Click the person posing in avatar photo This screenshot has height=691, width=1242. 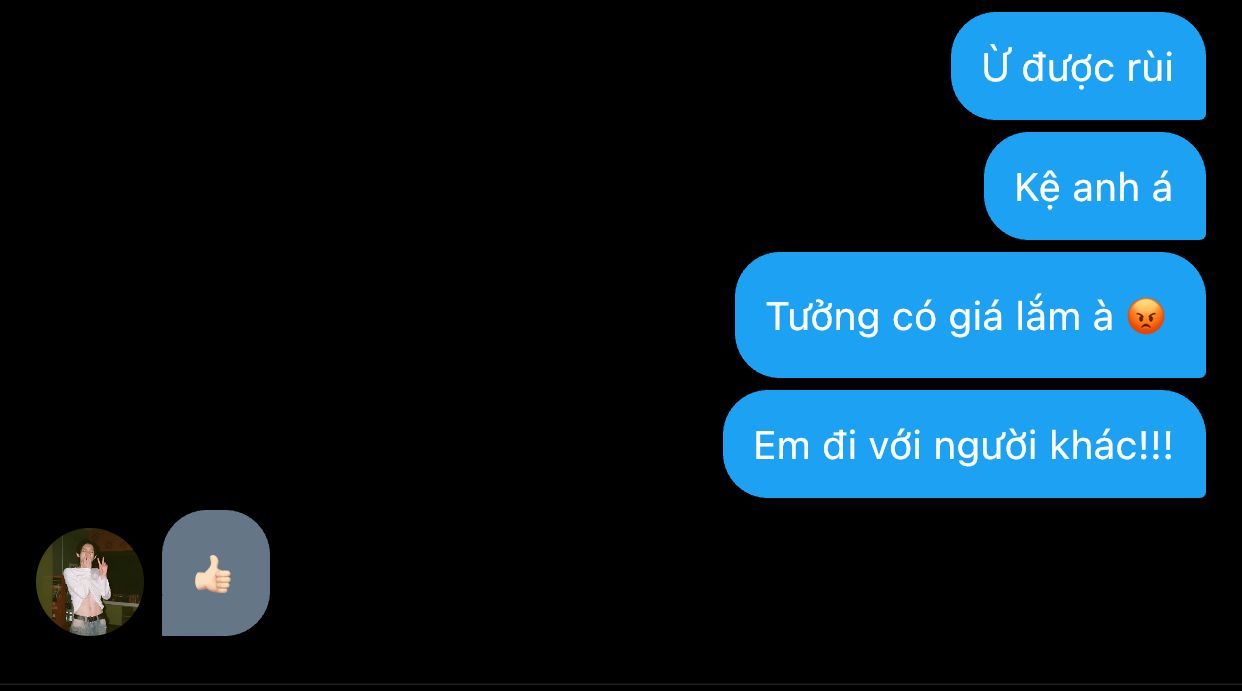[x=88, y=590]
